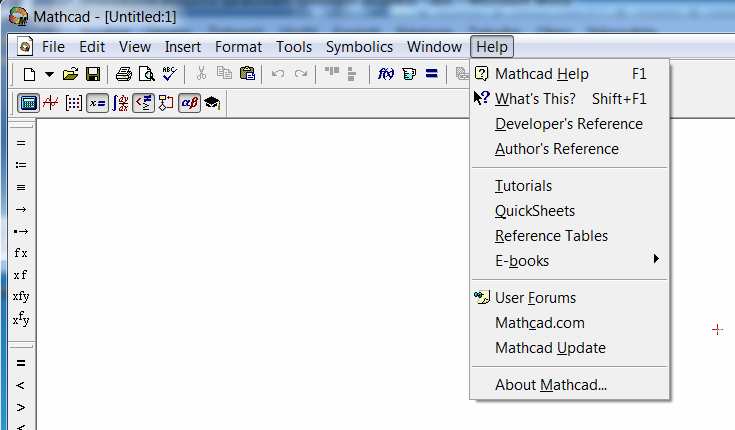Select What's This? help item

[570, 99]
